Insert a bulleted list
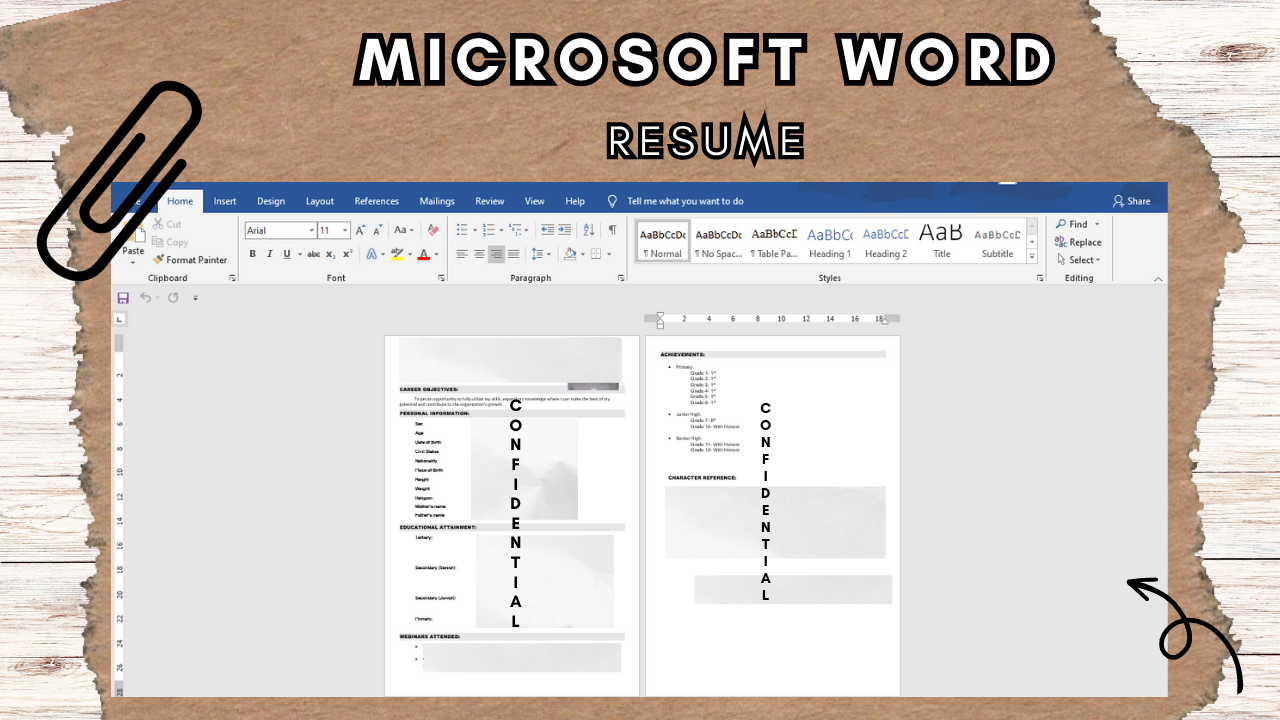The image size is (1280, 720). click(464, 230)
